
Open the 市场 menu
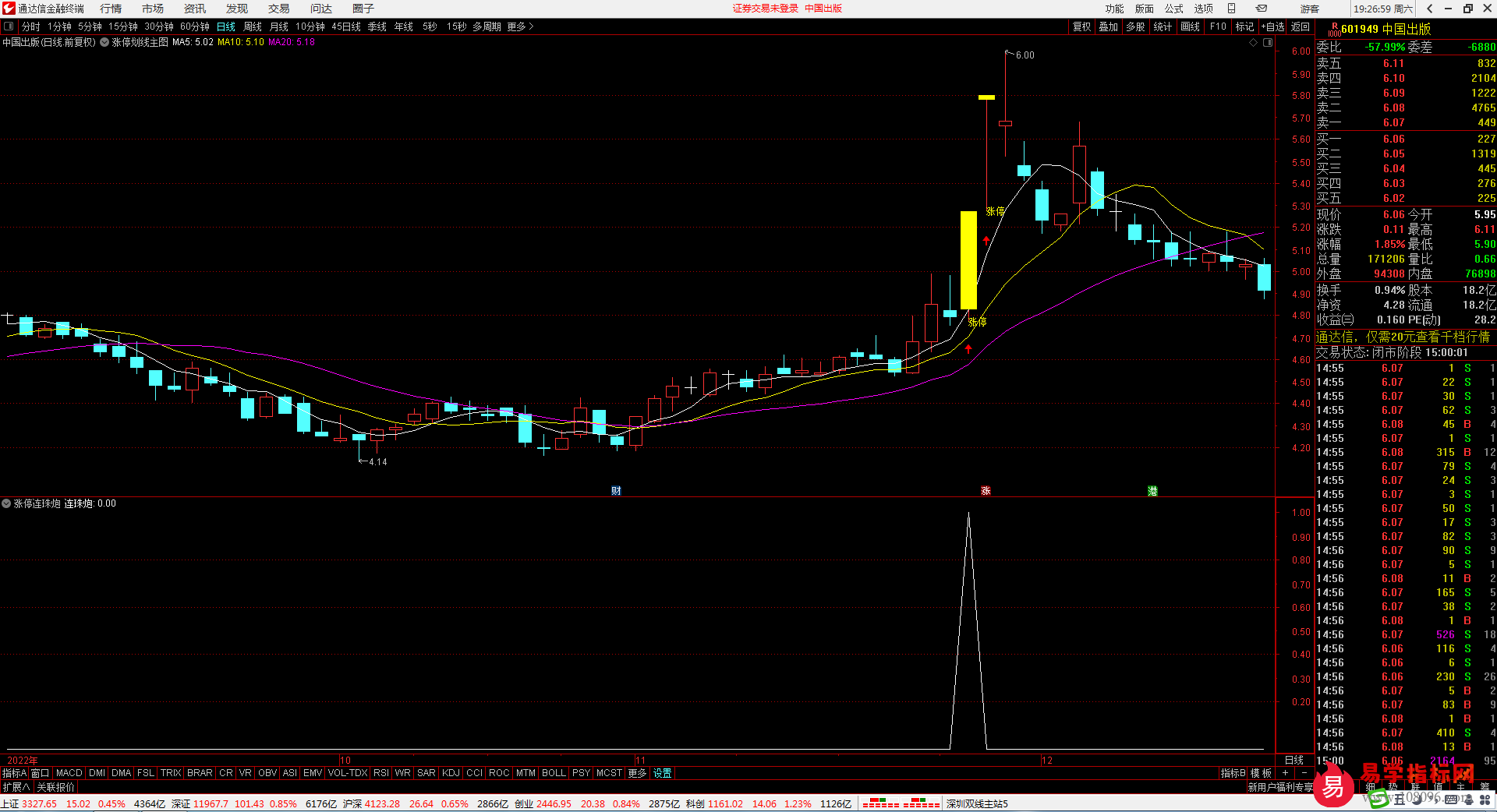tap(153, 9)
